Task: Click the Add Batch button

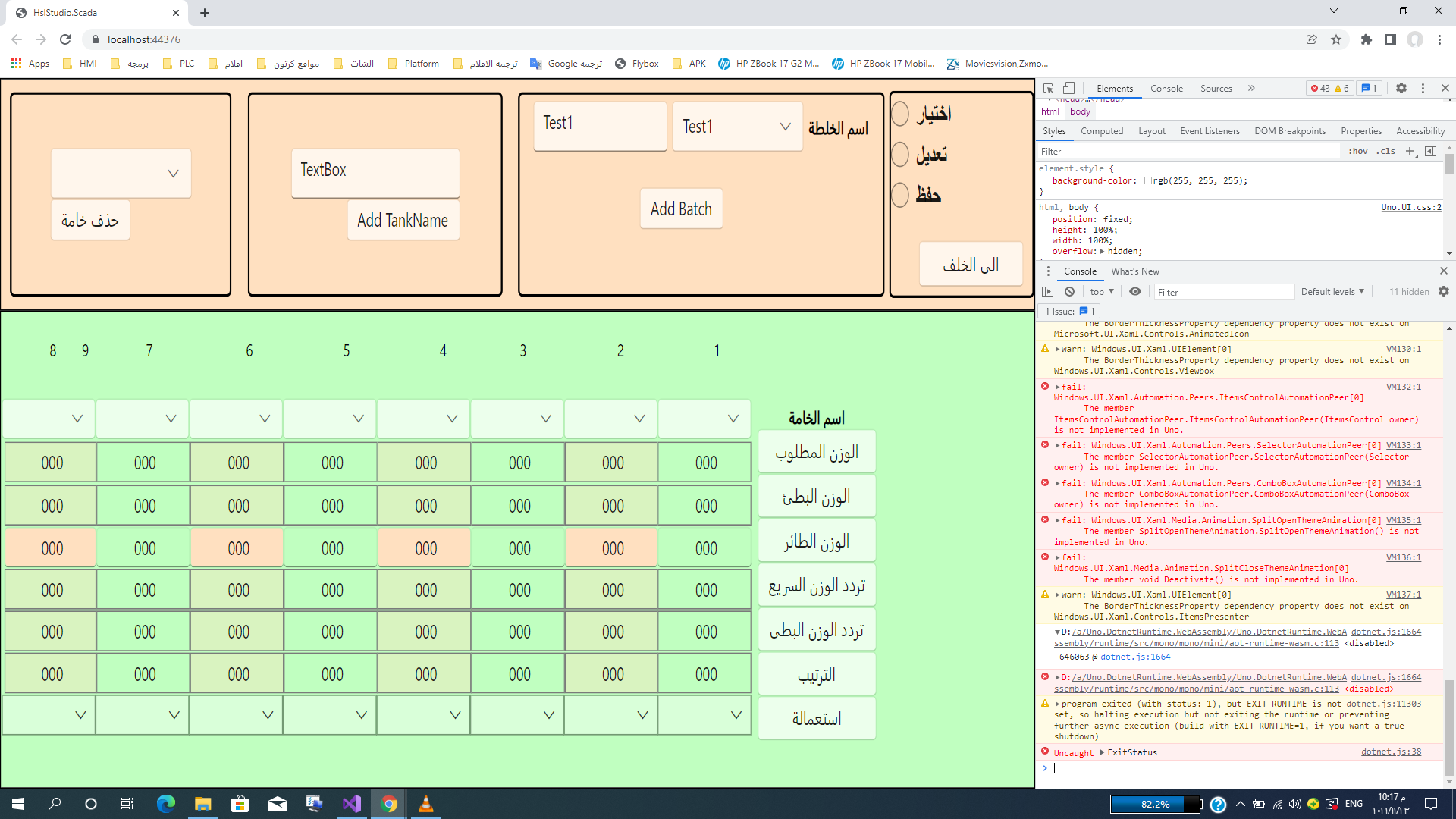Action: [681, 209]
